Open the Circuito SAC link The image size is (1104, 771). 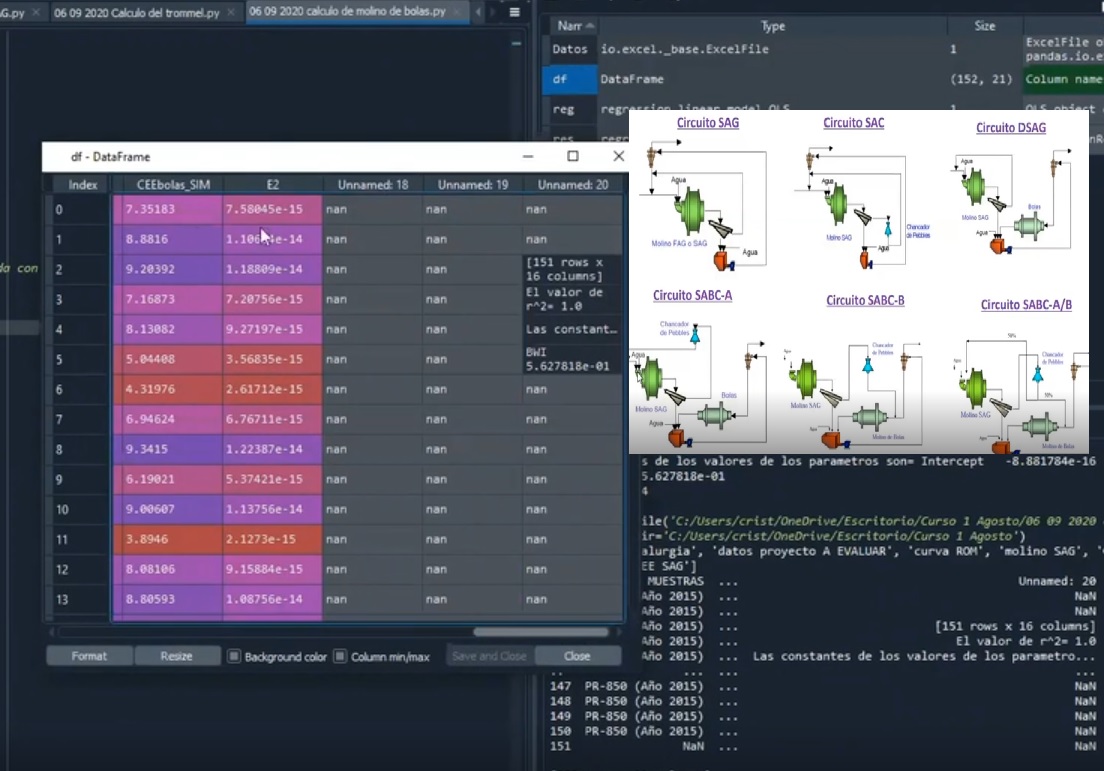pyautogui.click(x=853, y=123)
